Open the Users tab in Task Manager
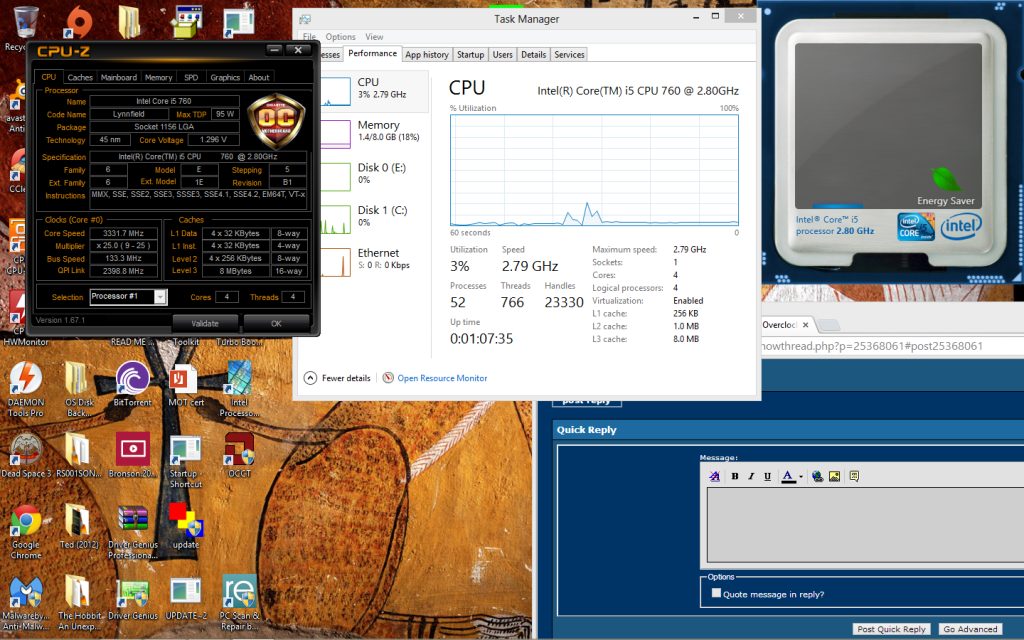Image resolution: width=1024 pixels, height=640 pixels. pyautogui.click(x=502, y=55)
